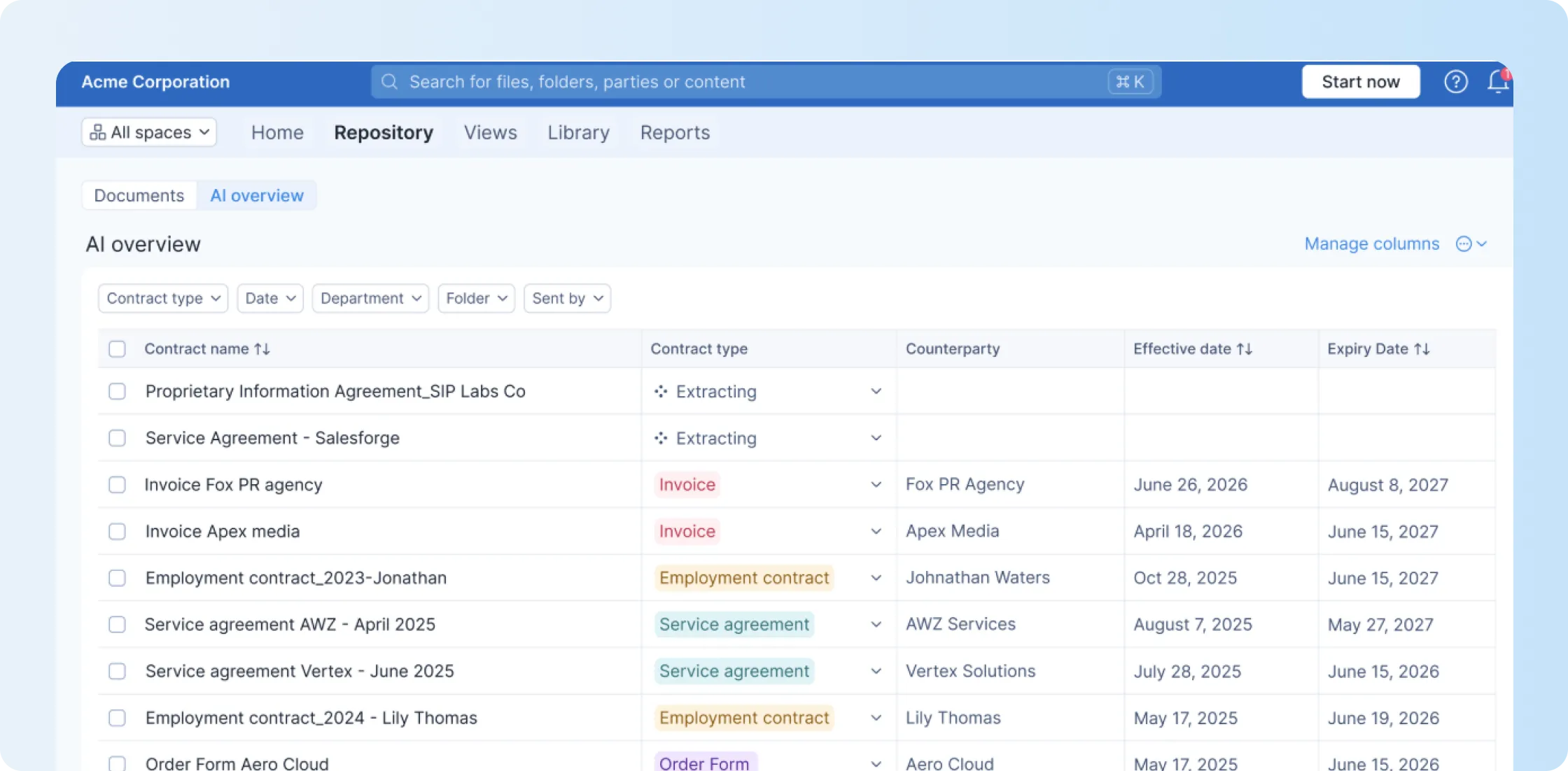The image size is (1568, 771).
Task: Check Service agreement Vertex - June 2025 row
Action: 117,672
